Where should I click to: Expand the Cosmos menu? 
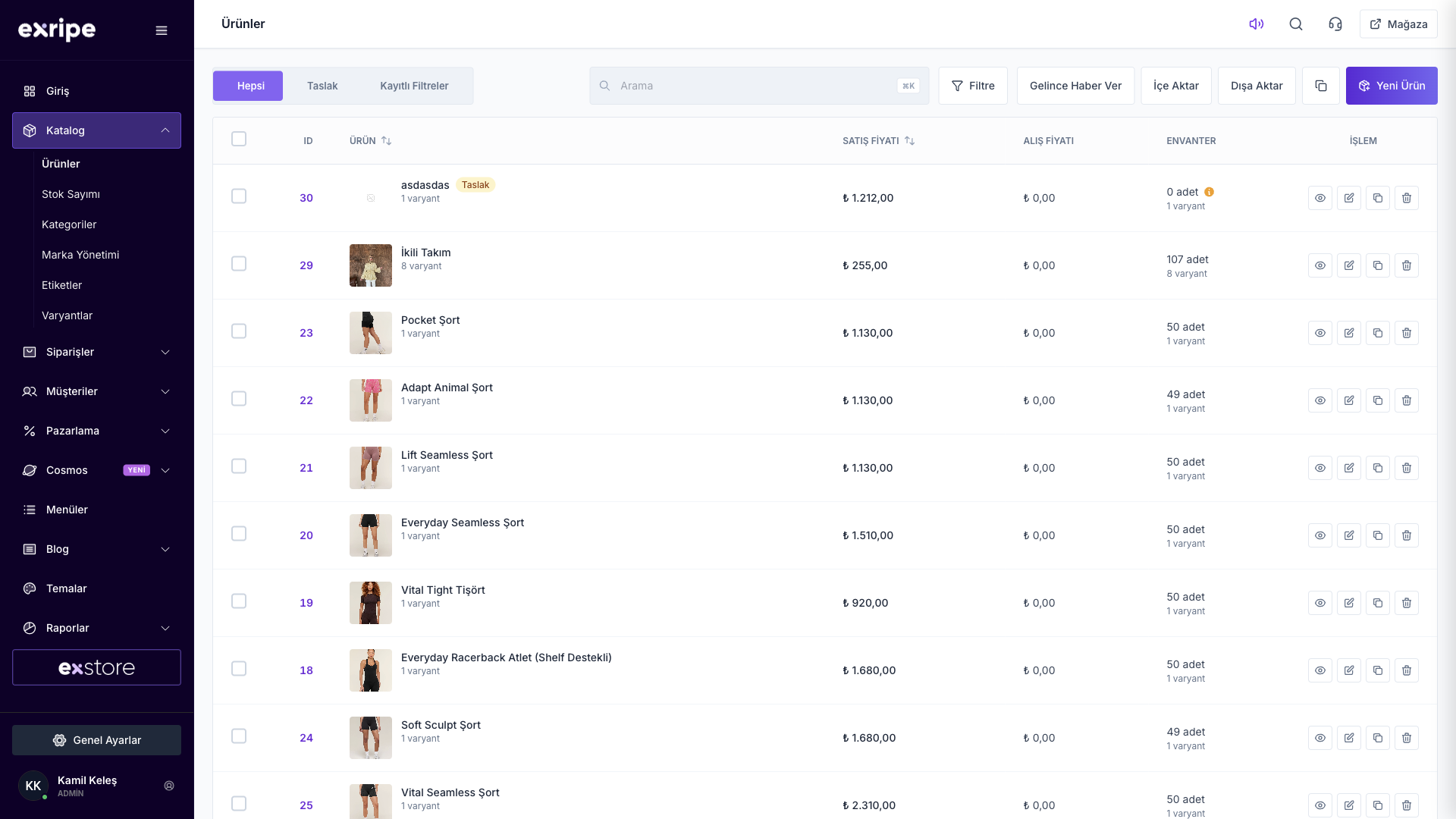tap(96, 470)
